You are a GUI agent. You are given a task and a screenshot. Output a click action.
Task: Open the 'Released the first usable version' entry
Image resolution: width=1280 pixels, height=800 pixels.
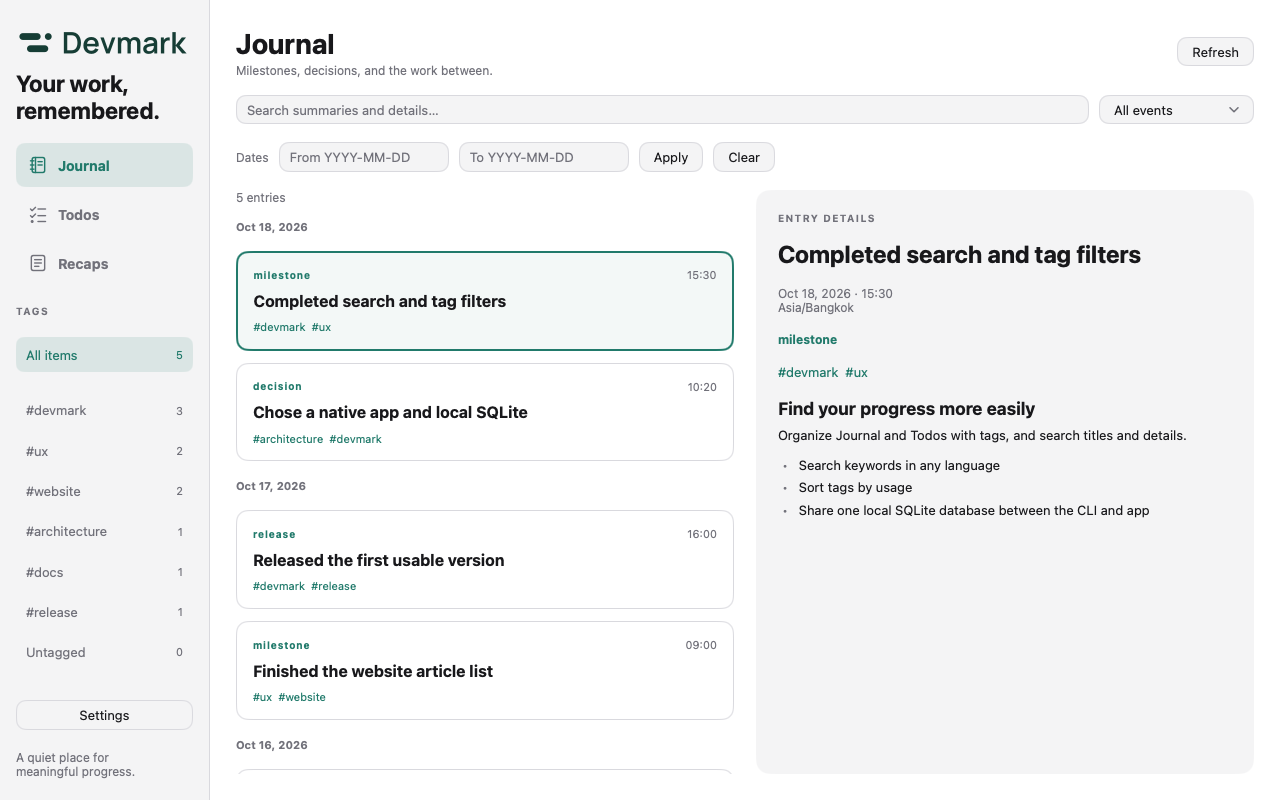click(x=485, y=560)
